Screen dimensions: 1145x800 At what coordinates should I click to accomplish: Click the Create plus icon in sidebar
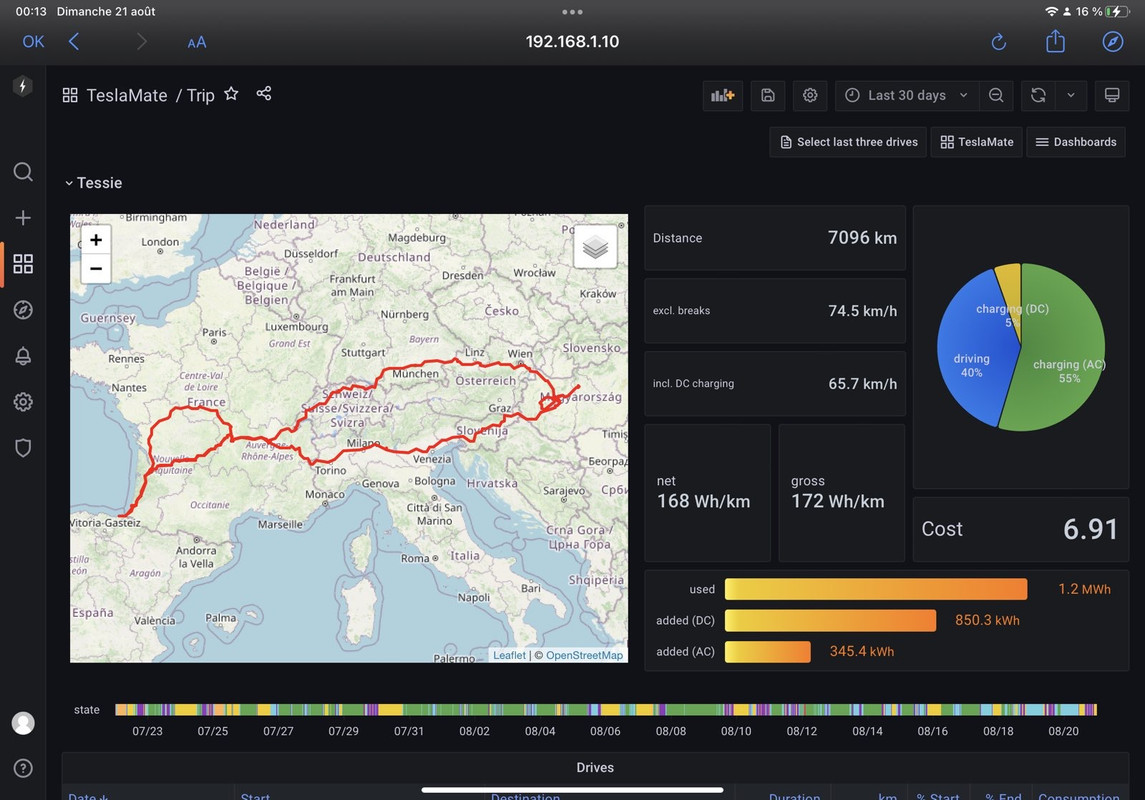pyautogui.click(x=23, y=218)
